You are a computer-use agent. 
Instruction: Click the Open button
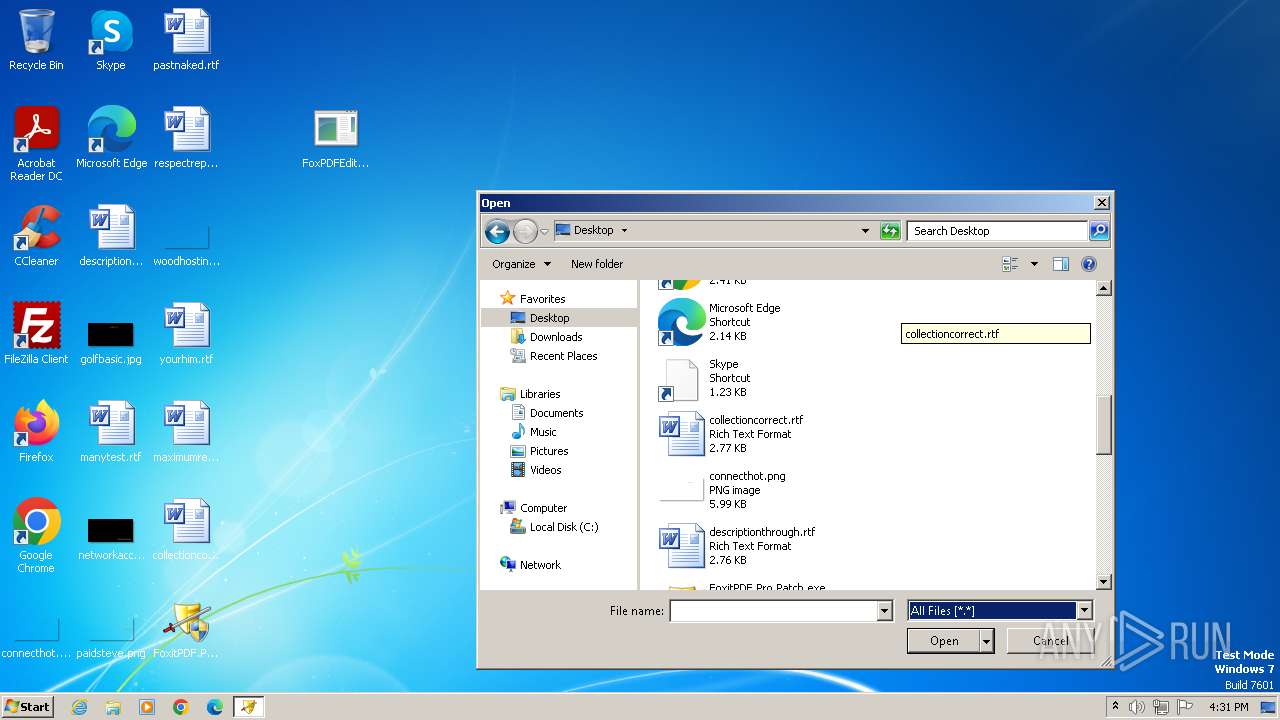(944, 641)
